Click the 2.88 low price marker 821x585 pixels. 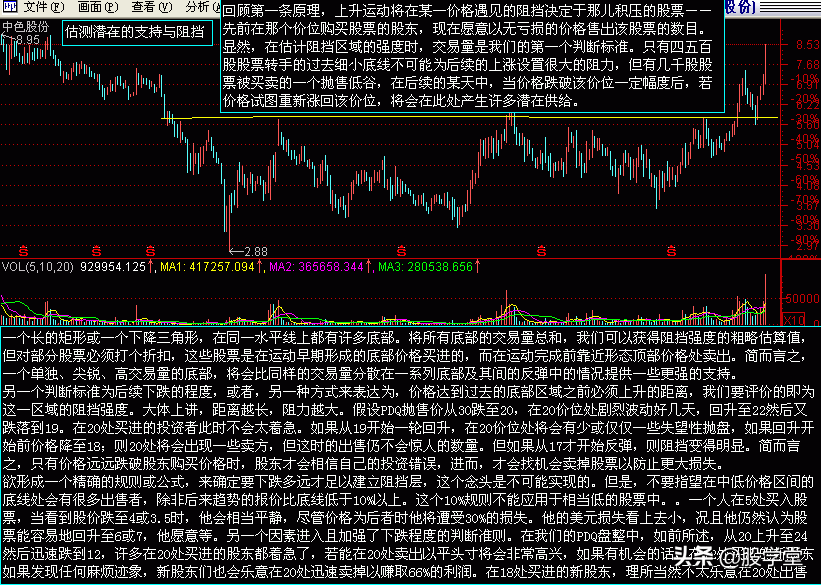255,252
